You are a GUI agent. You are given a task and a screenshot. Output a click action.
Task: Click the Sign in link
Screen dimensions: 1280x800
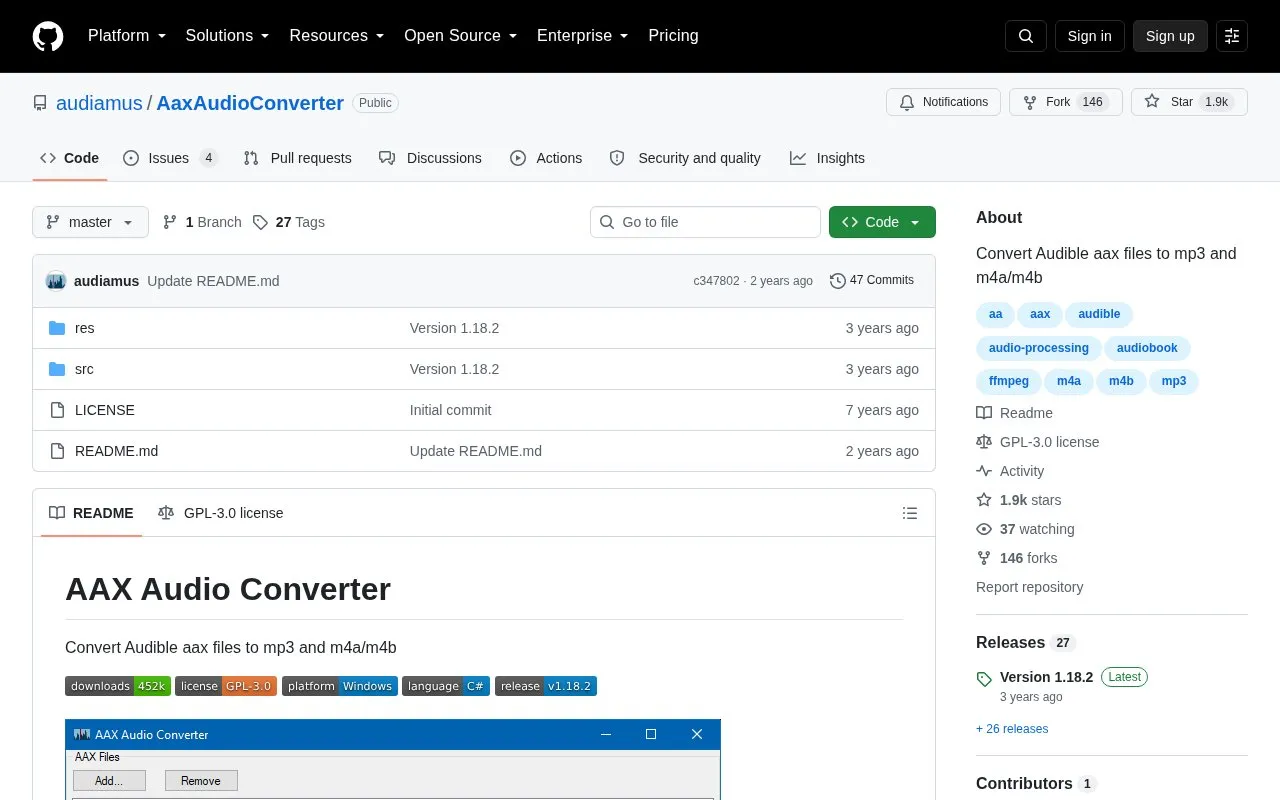coord(1089,36)
